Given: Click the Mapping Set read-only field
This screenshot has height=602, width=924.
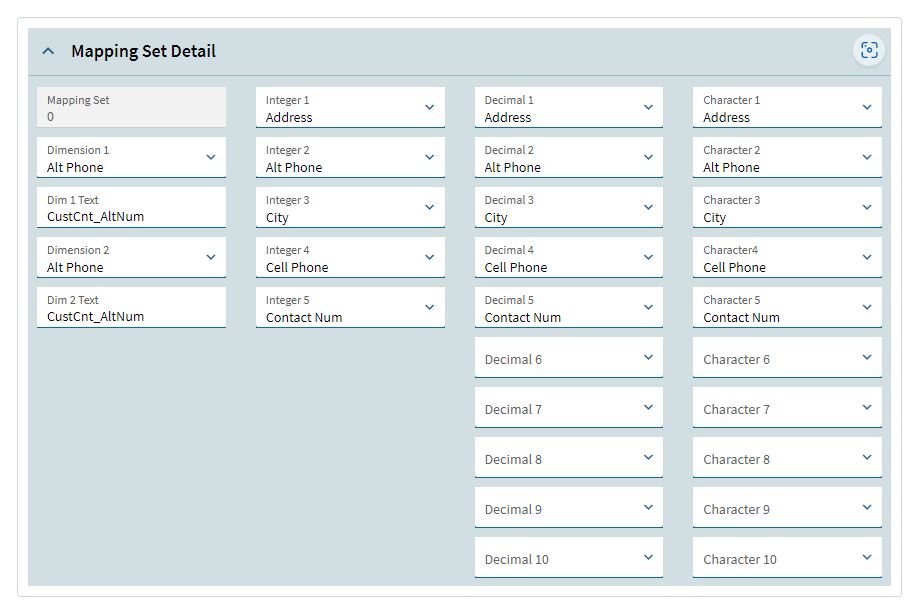Looking at the screenshot, I should click(x=131, y=107).
